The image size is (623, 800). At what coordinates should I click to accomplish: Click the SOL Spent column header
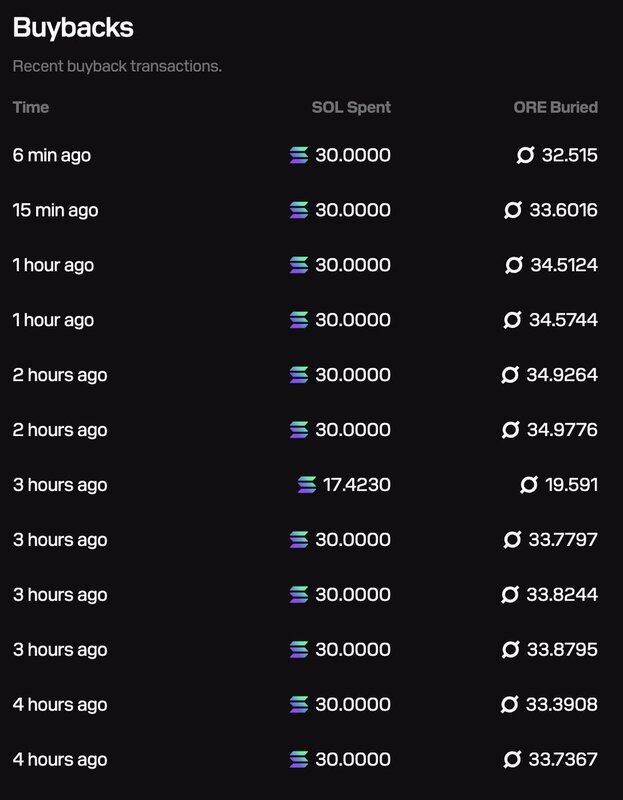(x=351, y=107)
